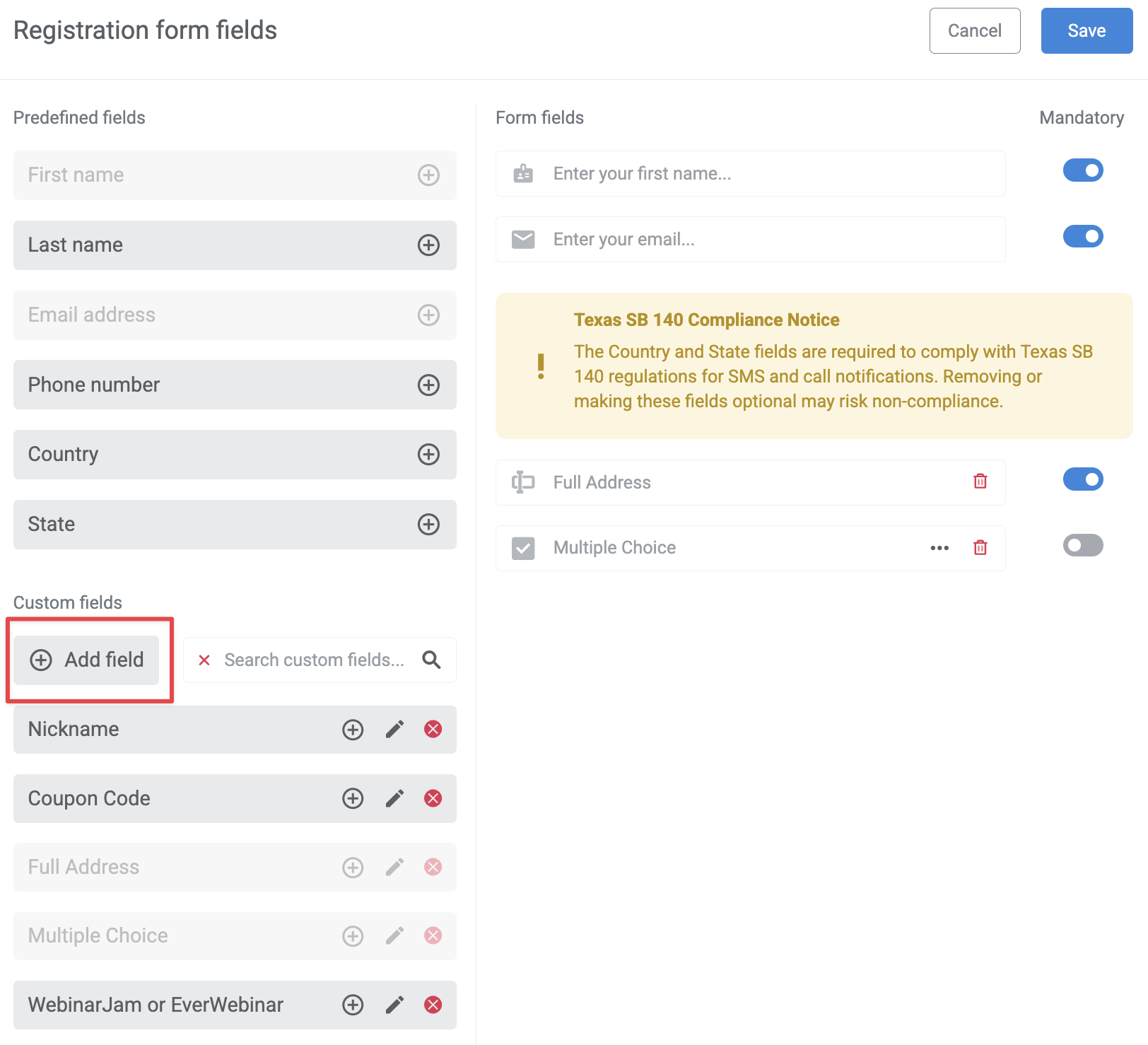Add Phone number field via plus icon

[428, 385]
